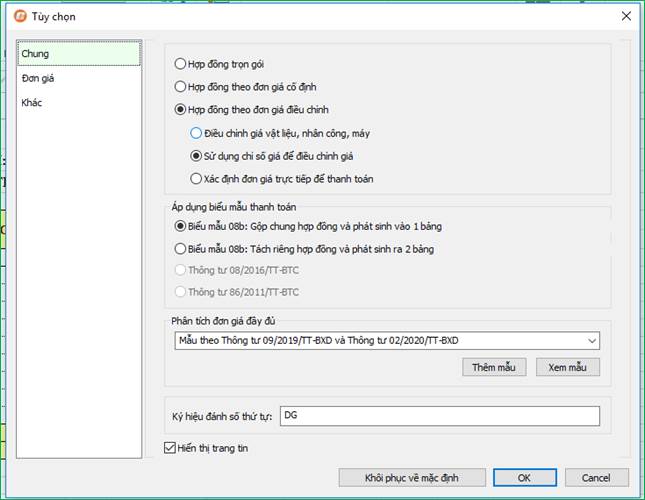This screenshot has height=500, width=645.
Task: Select the Chung category
Action: tap(36, 53)
